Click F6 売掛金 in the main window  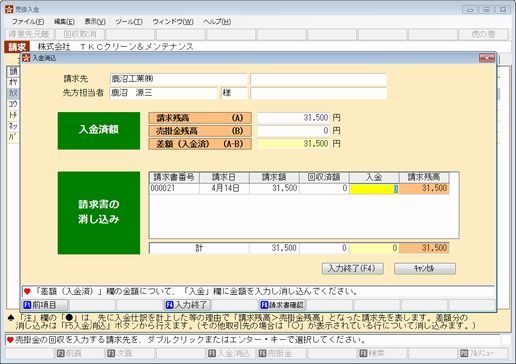coord(281,353)
